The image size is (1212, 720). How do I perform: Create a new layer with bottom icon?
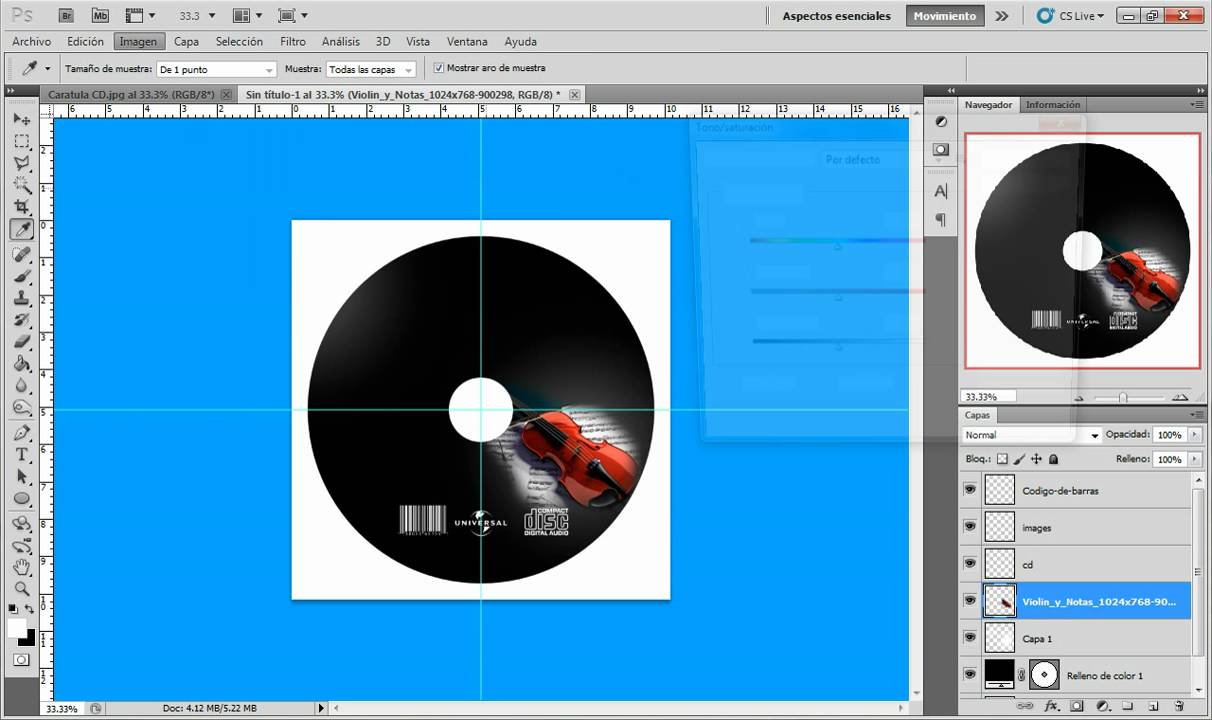1153,705
